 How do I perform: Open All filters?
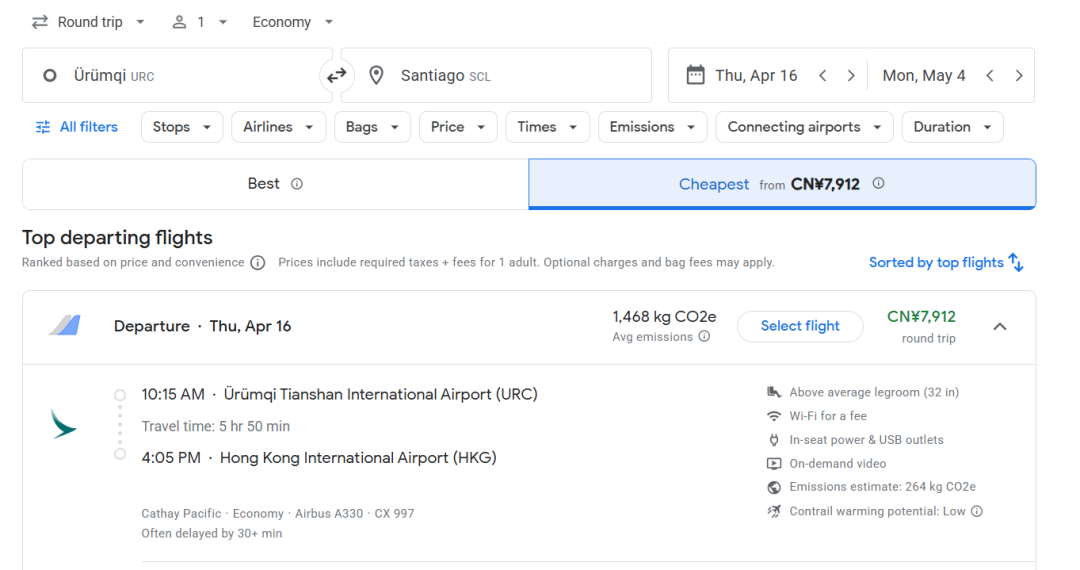tap(76, 127)
